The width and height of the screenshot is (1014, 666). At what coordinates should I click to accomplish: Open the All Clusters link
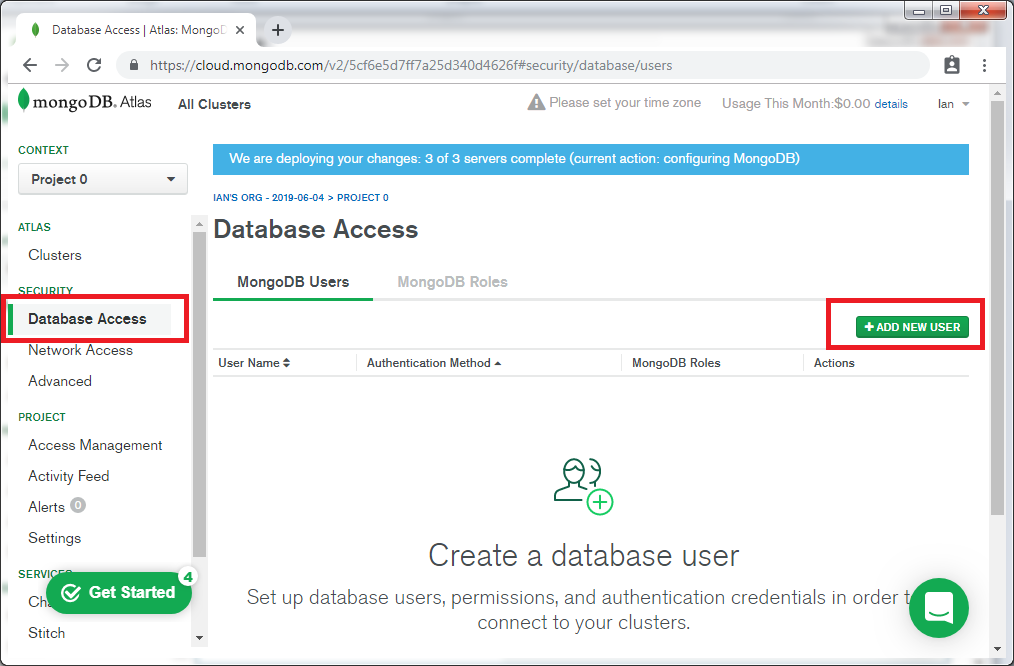(214, 104)
